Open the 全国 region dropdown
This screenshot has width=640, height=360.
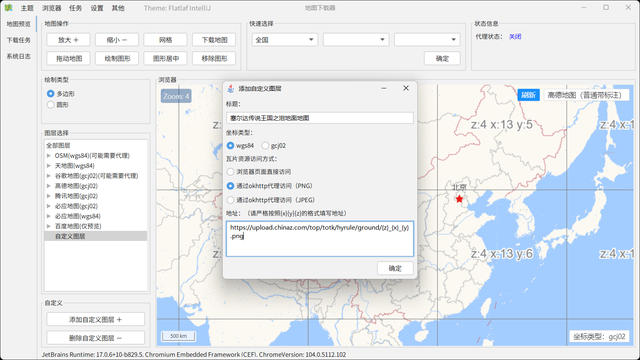click(284, 40)
